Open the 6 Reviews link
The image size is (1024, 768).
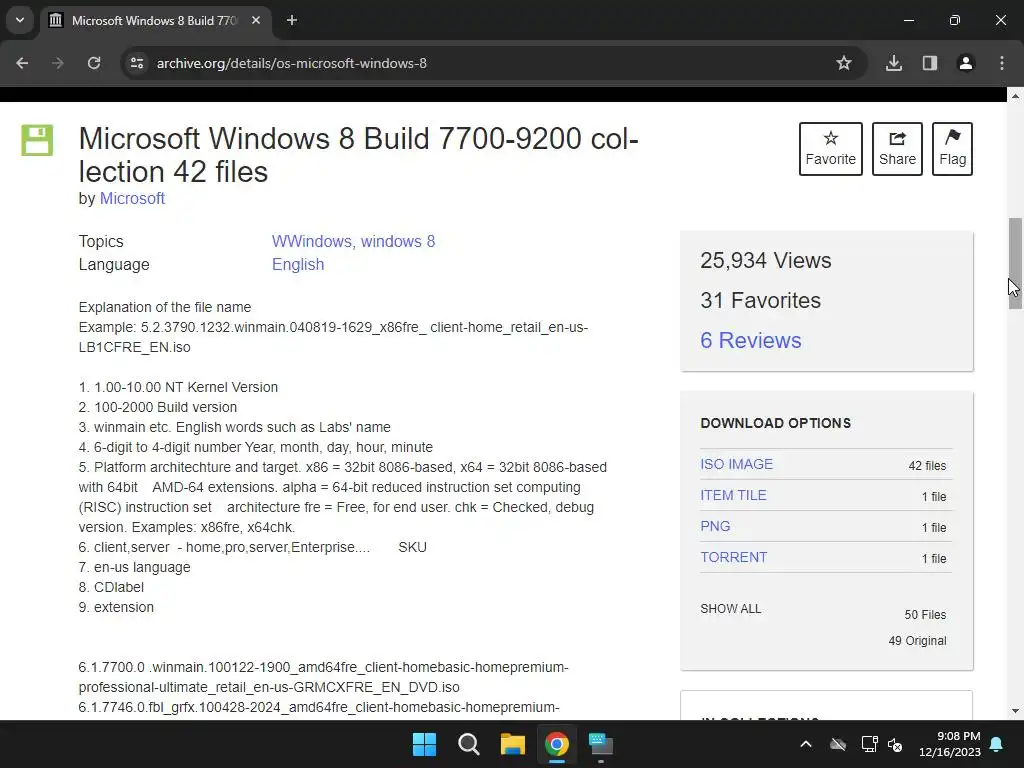pyautogui.click(x=750, y=340)
